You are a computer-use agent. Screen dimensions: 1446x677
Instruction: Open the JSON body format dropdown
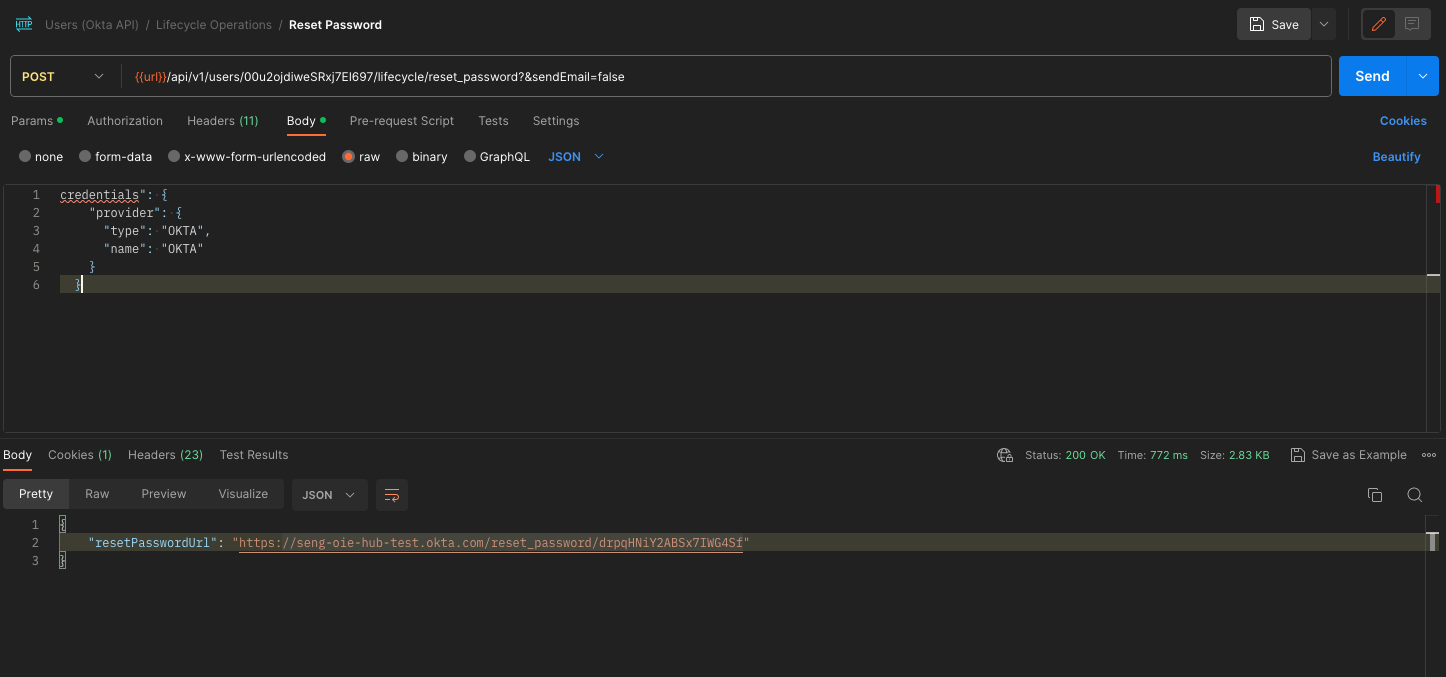[x=575, y=156]
